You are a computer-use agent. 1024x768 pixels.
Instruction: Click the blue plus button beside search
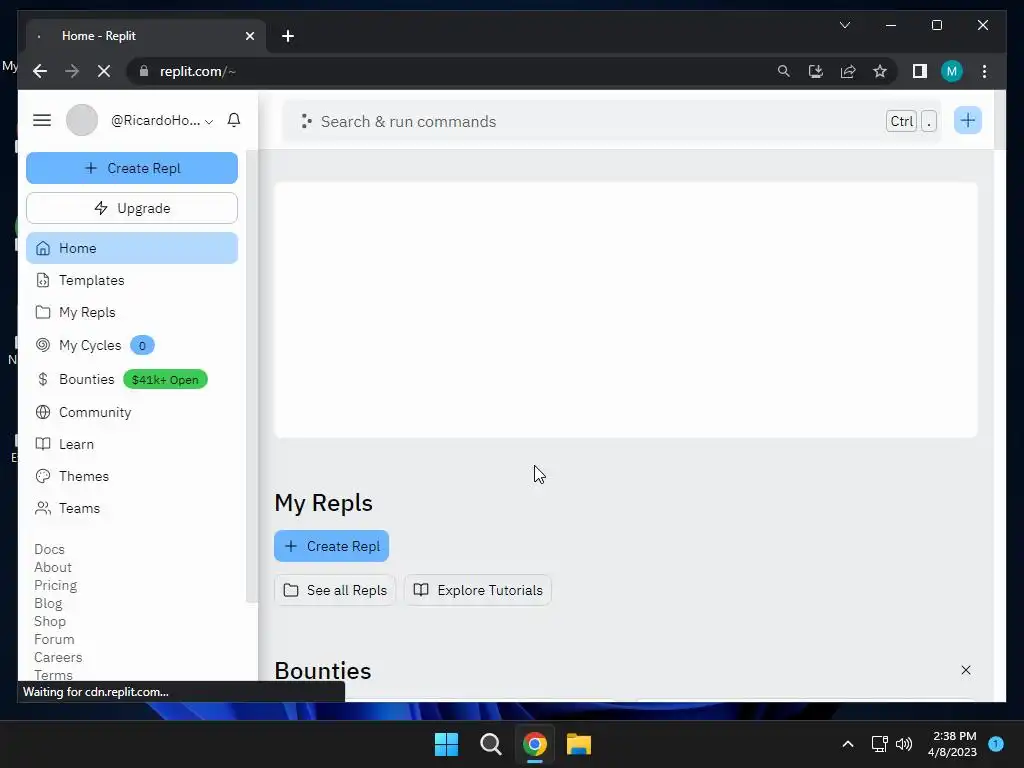point(967,120)
